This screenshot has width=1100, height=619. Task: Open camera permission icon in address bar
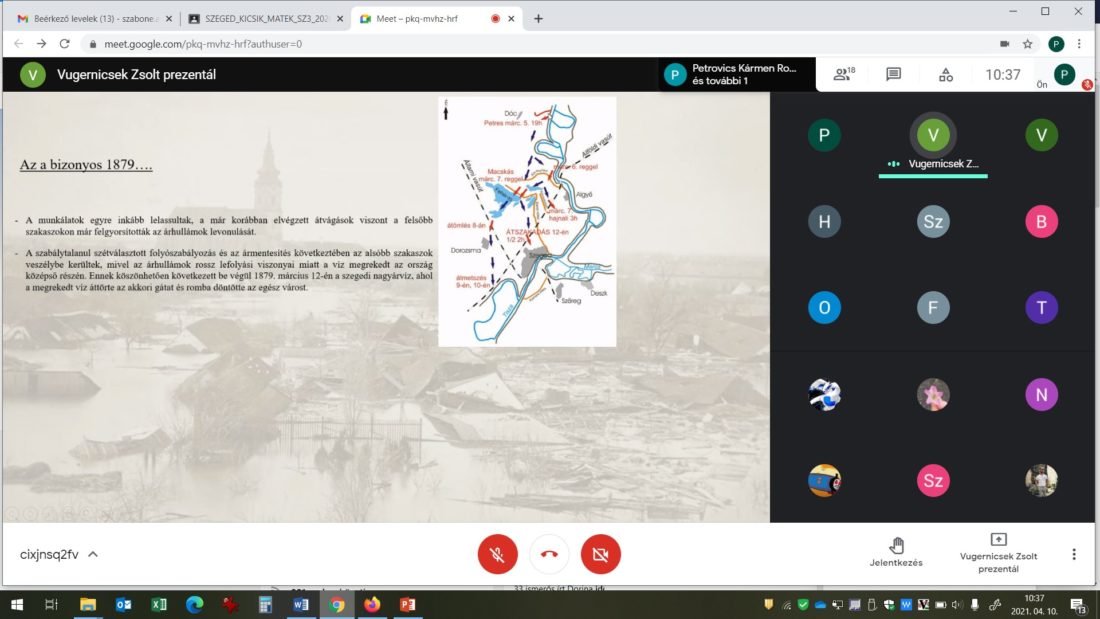click(1005, 44)
